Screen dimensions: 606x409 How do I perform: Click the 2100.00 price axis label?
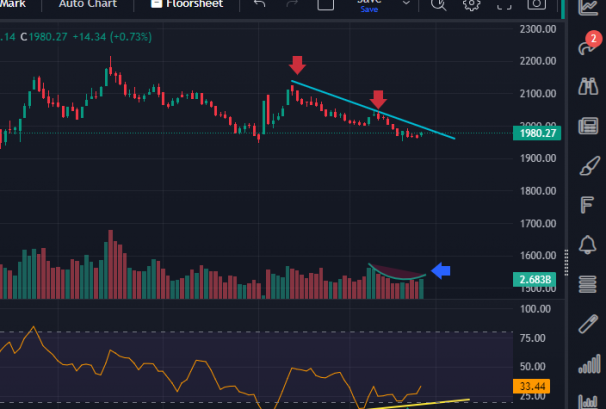coord(538,94)
